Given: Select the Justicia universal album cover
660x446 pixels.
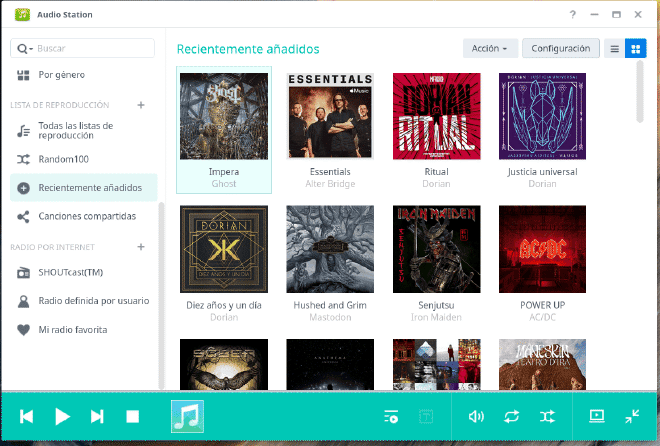Looking at the screenshot, I should point(543,116).
